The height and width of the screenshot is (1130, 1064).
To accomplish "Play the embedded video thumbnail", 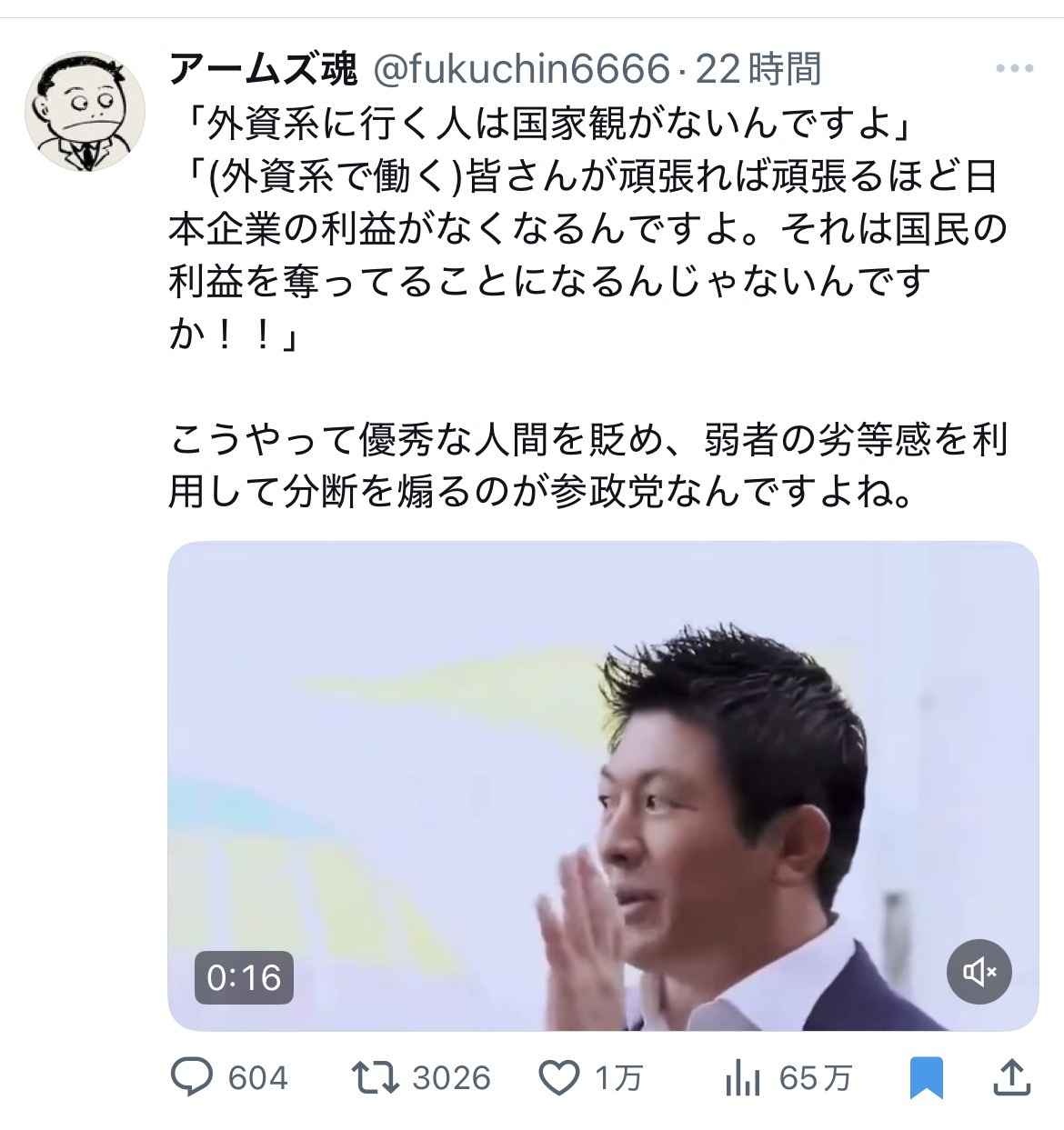I will [x=603, y=786].
